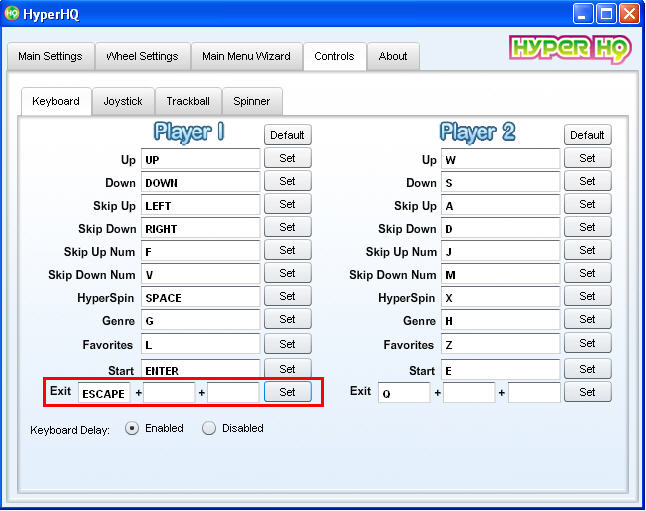Screen dimensions: 646x511
Task: Click the Hyper HQ logo
Action: point(570,49)
